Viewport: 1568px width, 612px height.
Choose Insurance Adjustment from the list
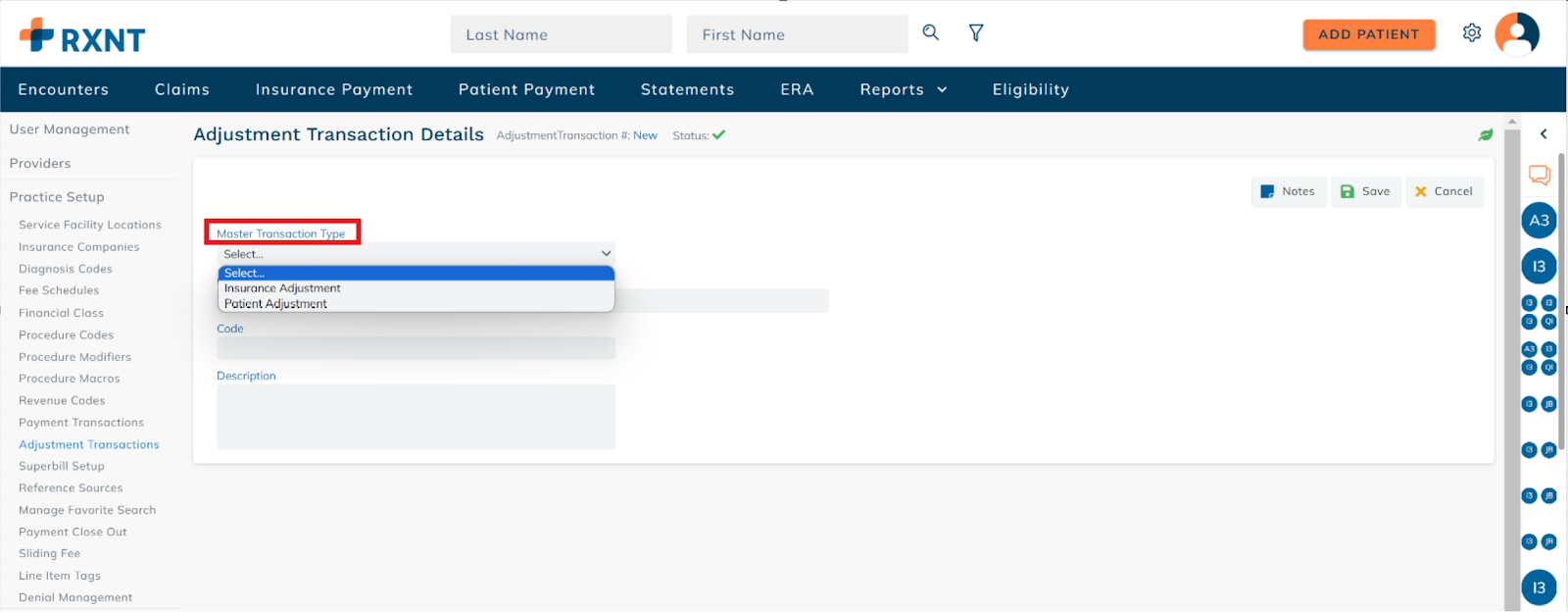click(282, 288)
